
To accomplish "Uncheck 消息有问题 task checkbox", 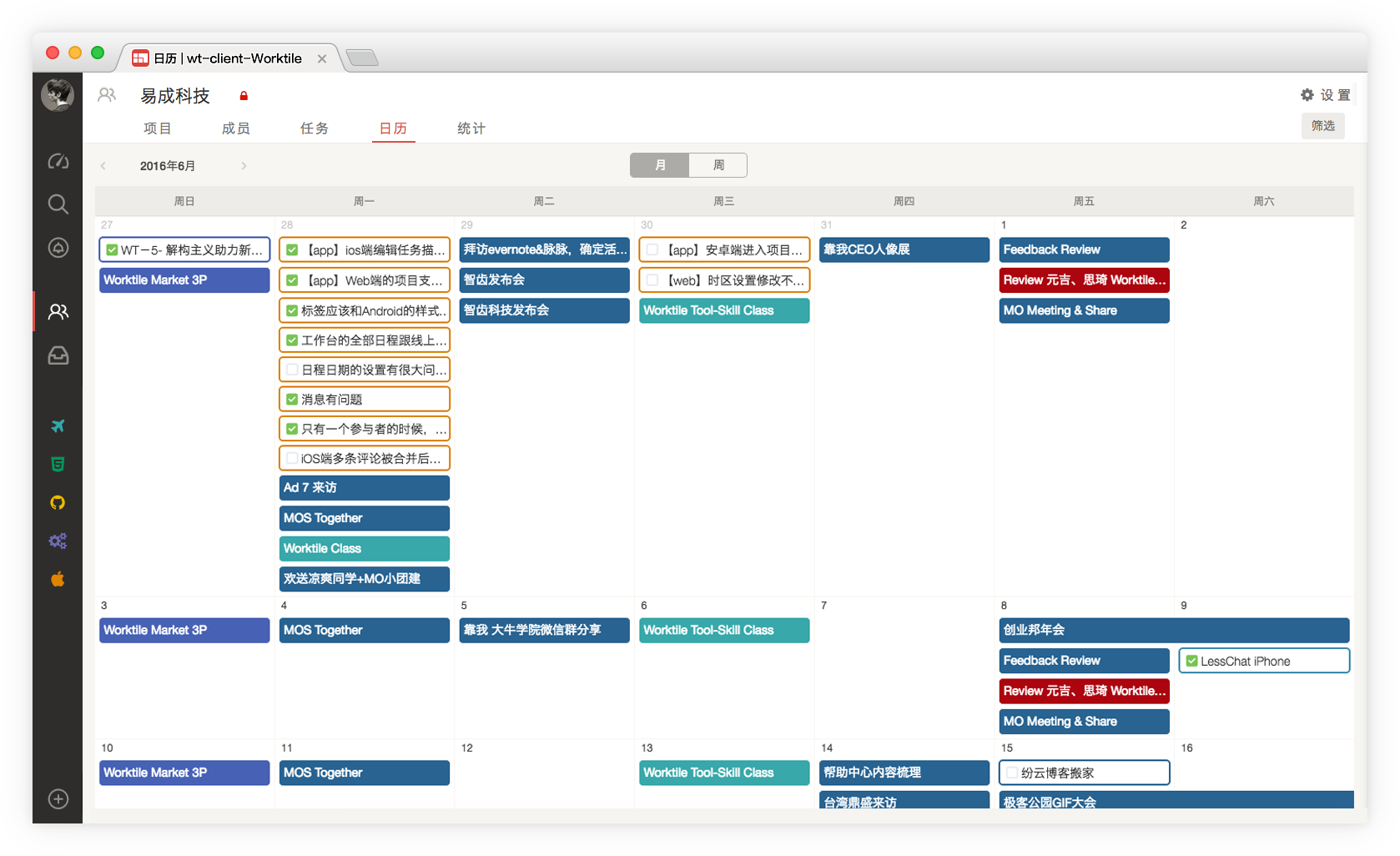I will (292, 399).
